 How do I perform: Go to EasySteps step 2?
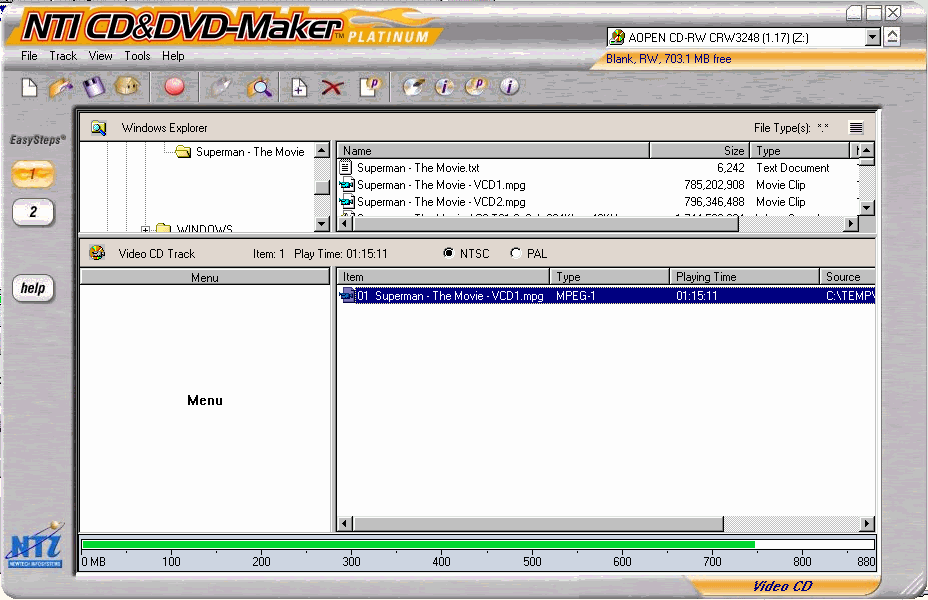pos(33,212)
